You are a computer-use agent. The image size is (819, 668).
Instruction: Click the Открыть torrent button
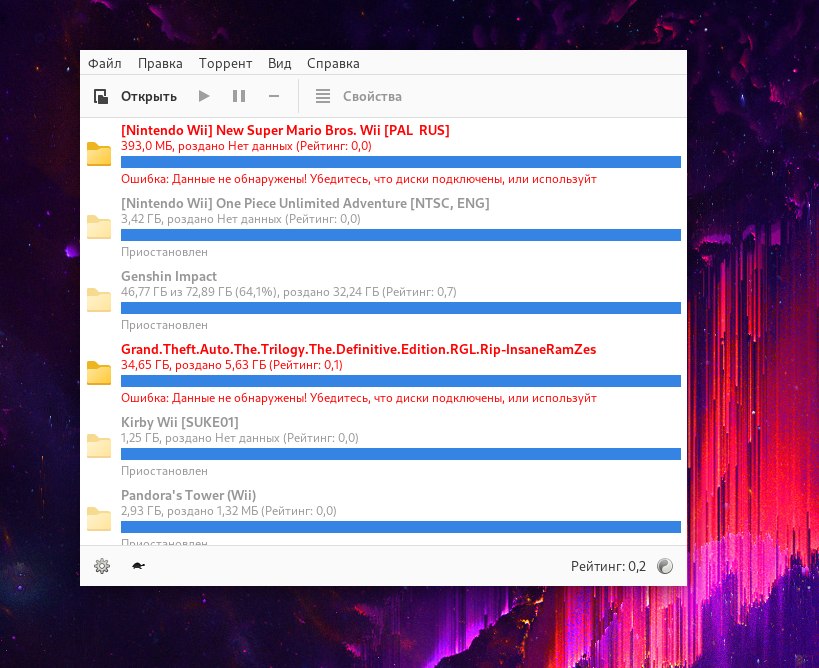(x=149, y=97)
